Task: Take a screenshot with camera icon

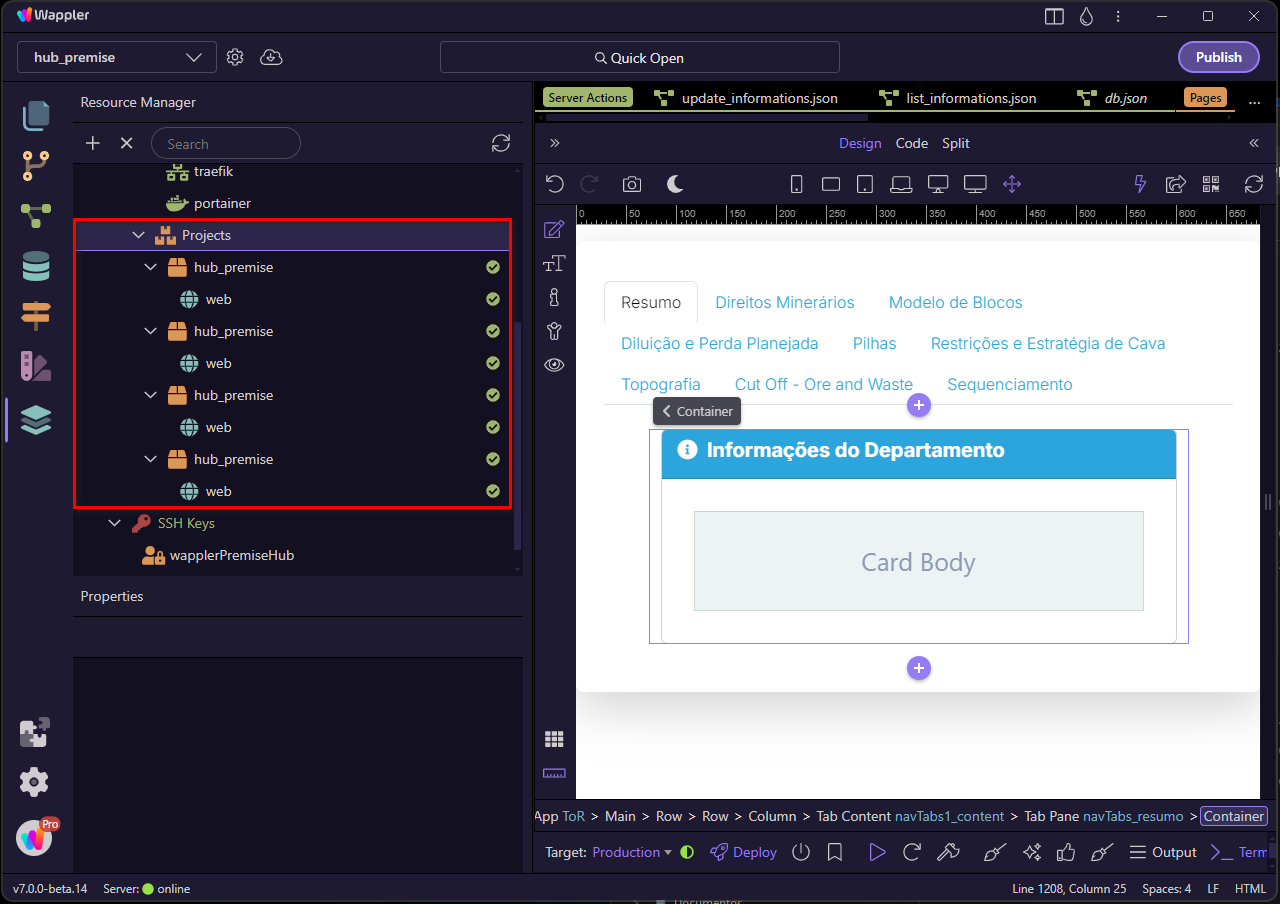Action: (x=632, y=184)
